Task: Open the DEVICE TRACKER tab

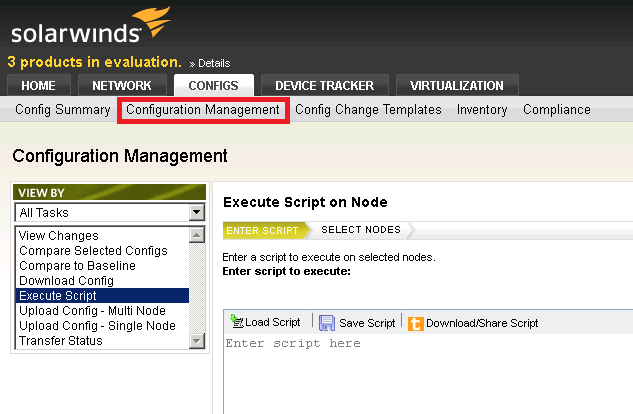Action: [325, 86]
